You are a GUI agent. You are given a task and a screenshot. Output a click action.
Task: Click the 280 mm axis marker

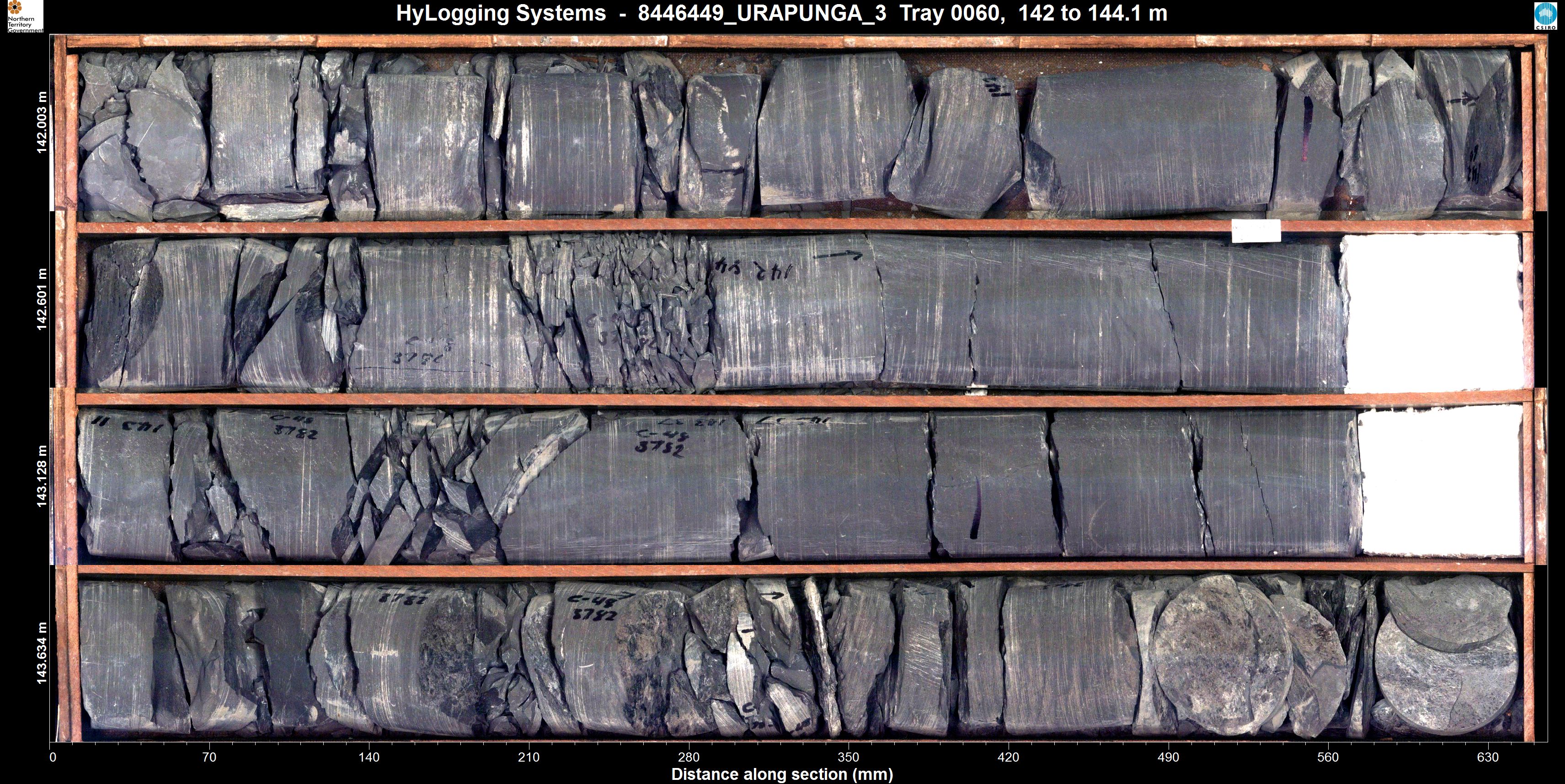tap(689, 757)
